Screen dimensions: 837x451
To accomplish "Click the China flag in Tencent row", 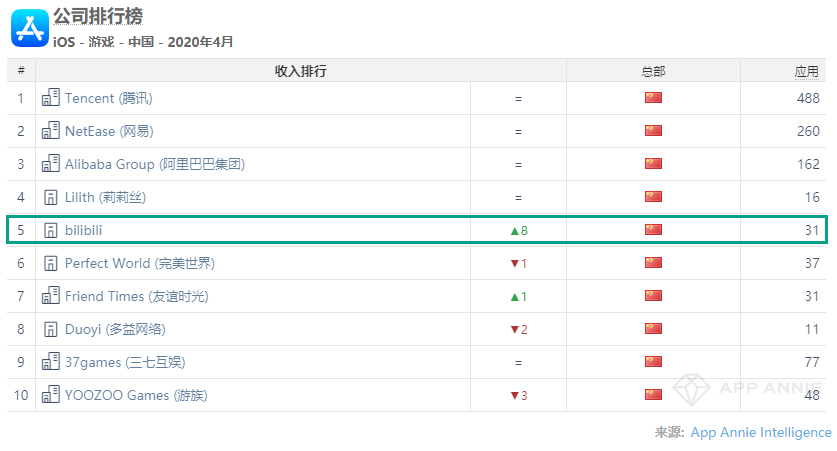I will coord(653,98).
